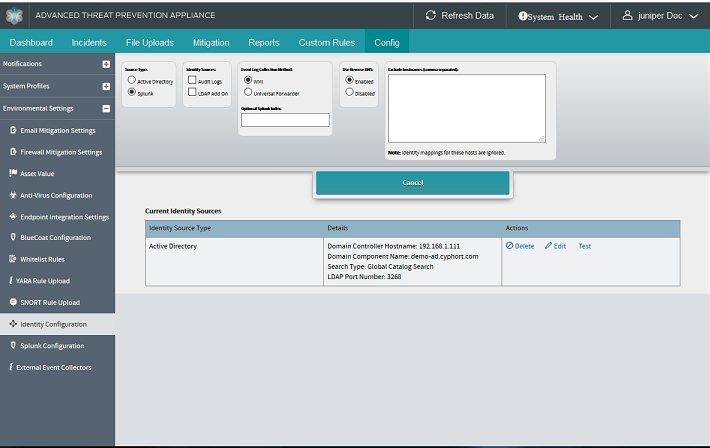Open the Mitigation tab
Image resolution: width=710 pixels, height=448 pixels.
(211, 43)
